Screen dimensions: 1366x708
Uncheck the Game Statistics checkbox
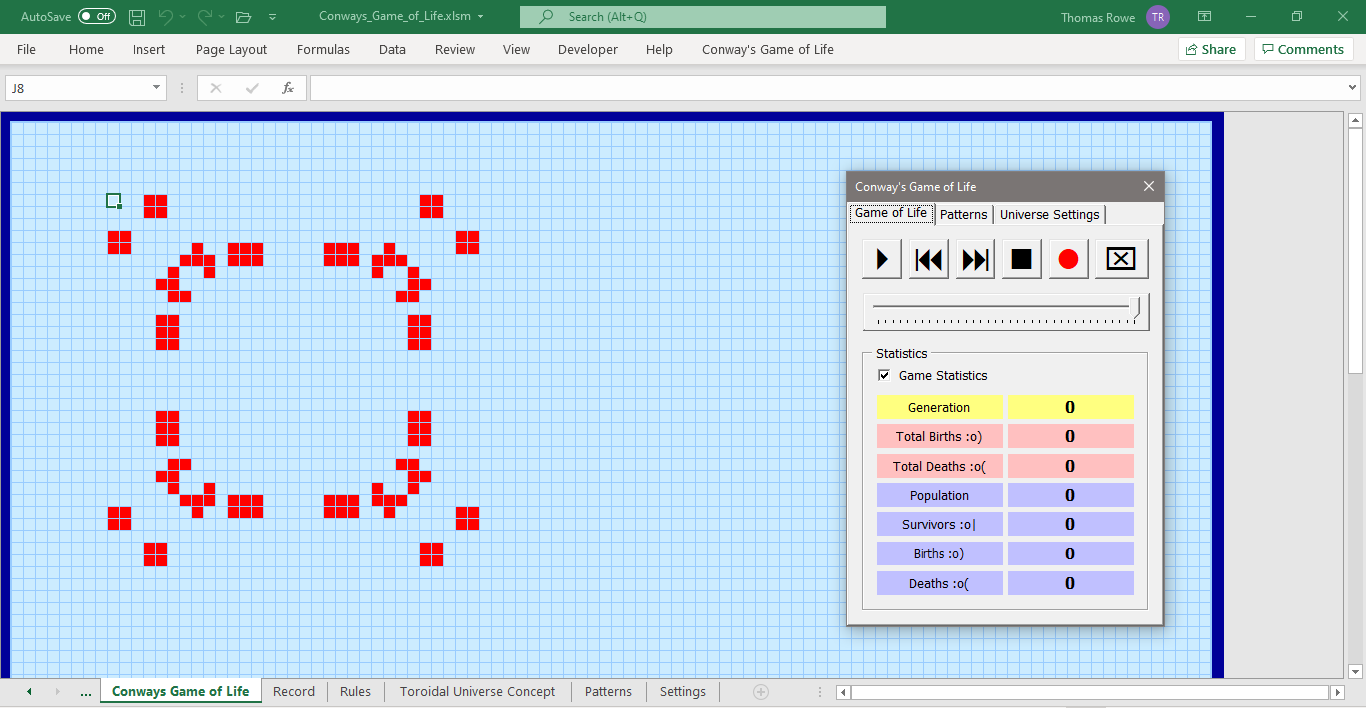(884, 375)
